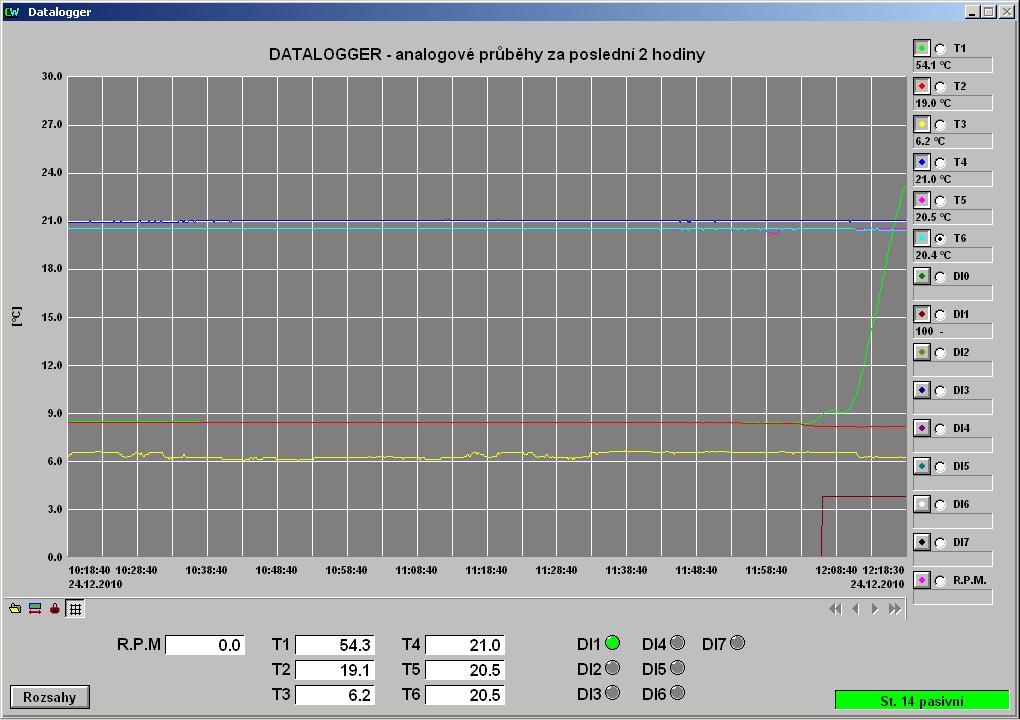Jump to the latest data with fast-forward arrow

coord(895,609)
